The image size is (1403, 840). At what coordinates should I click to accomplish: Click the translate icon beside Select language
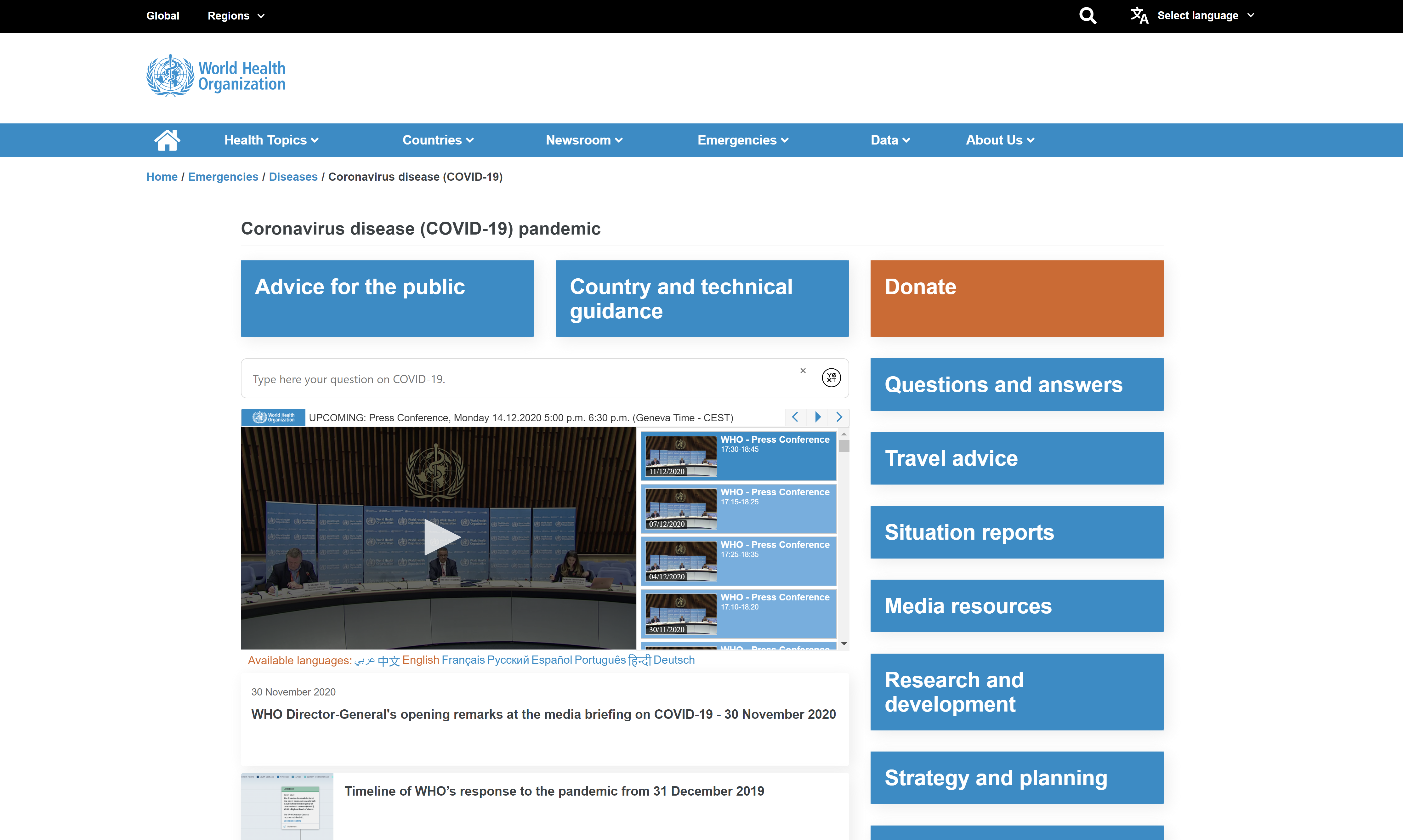pos(1139,15)
